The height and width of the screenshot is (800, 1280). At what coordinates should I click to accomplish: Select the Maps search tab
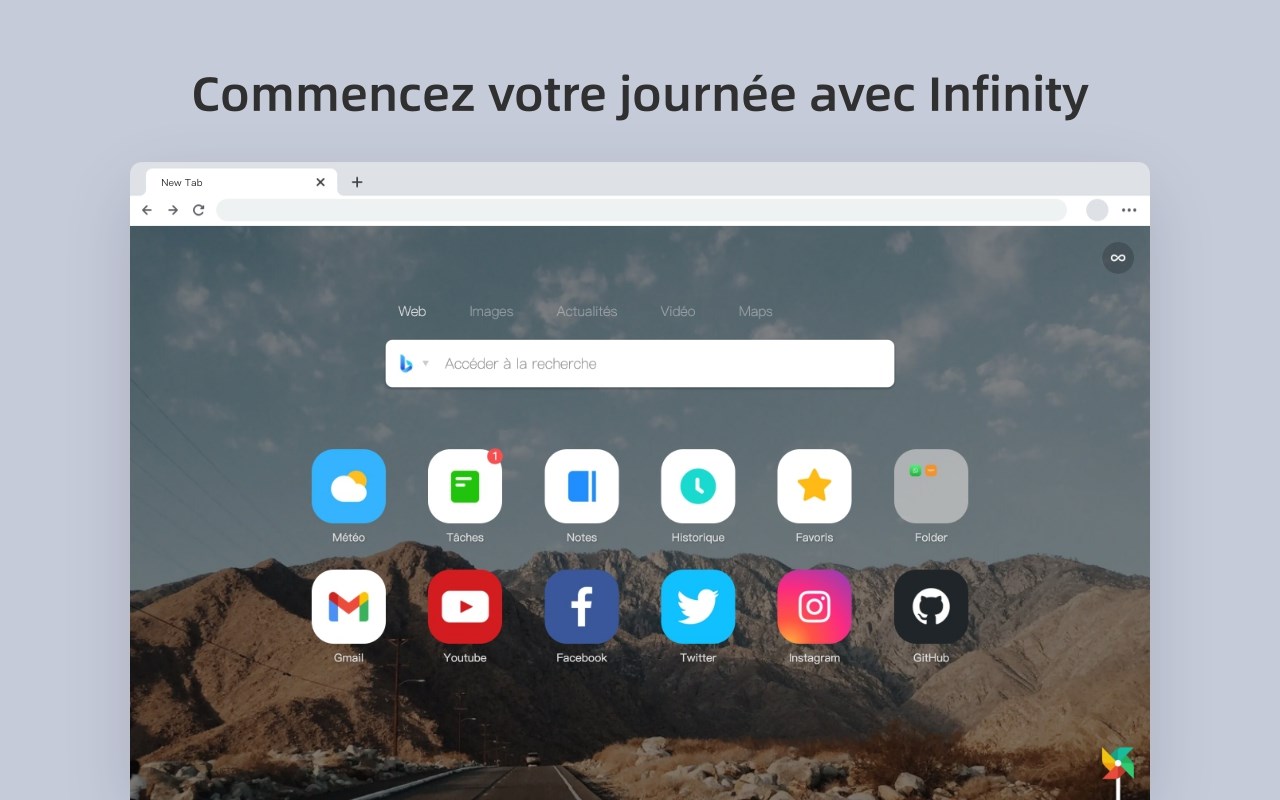click(755, 311)
